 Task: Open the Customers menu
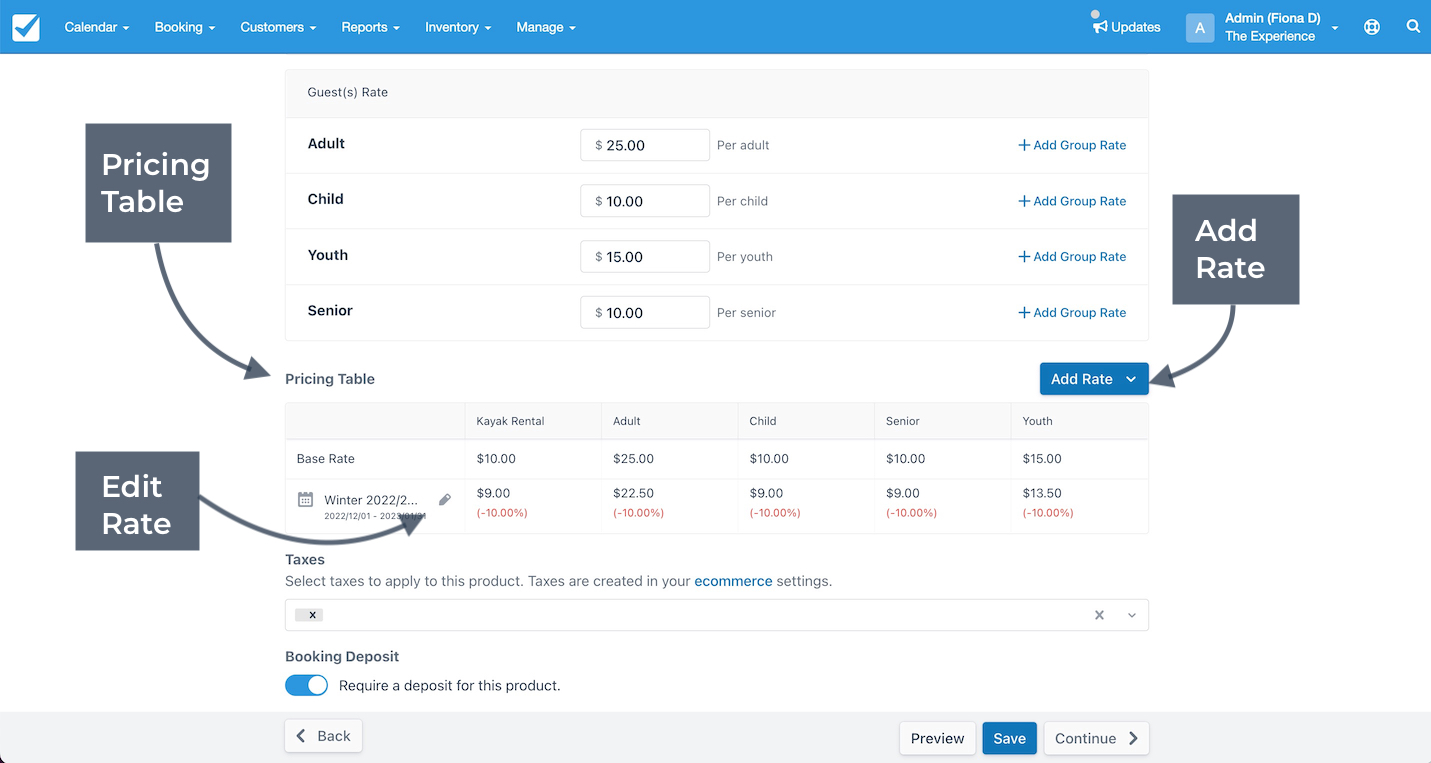pos(278,27)
